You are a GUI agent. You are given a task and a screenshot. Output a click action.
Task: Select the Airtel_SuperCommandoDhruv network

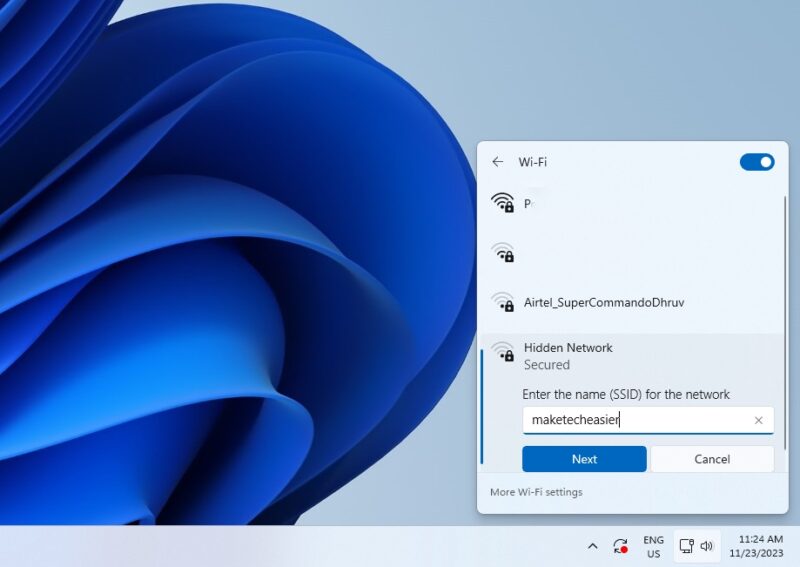click(x=632, y=302)
